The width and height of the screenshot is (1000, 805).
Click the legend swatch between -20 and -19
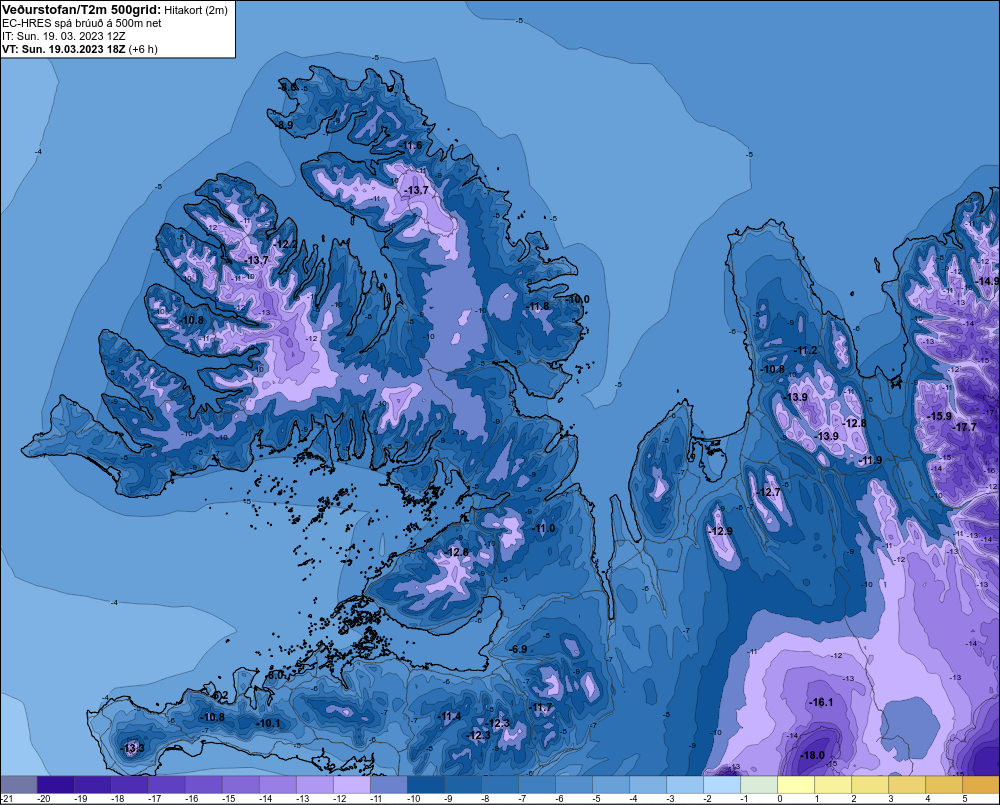(x=55, y=785)
